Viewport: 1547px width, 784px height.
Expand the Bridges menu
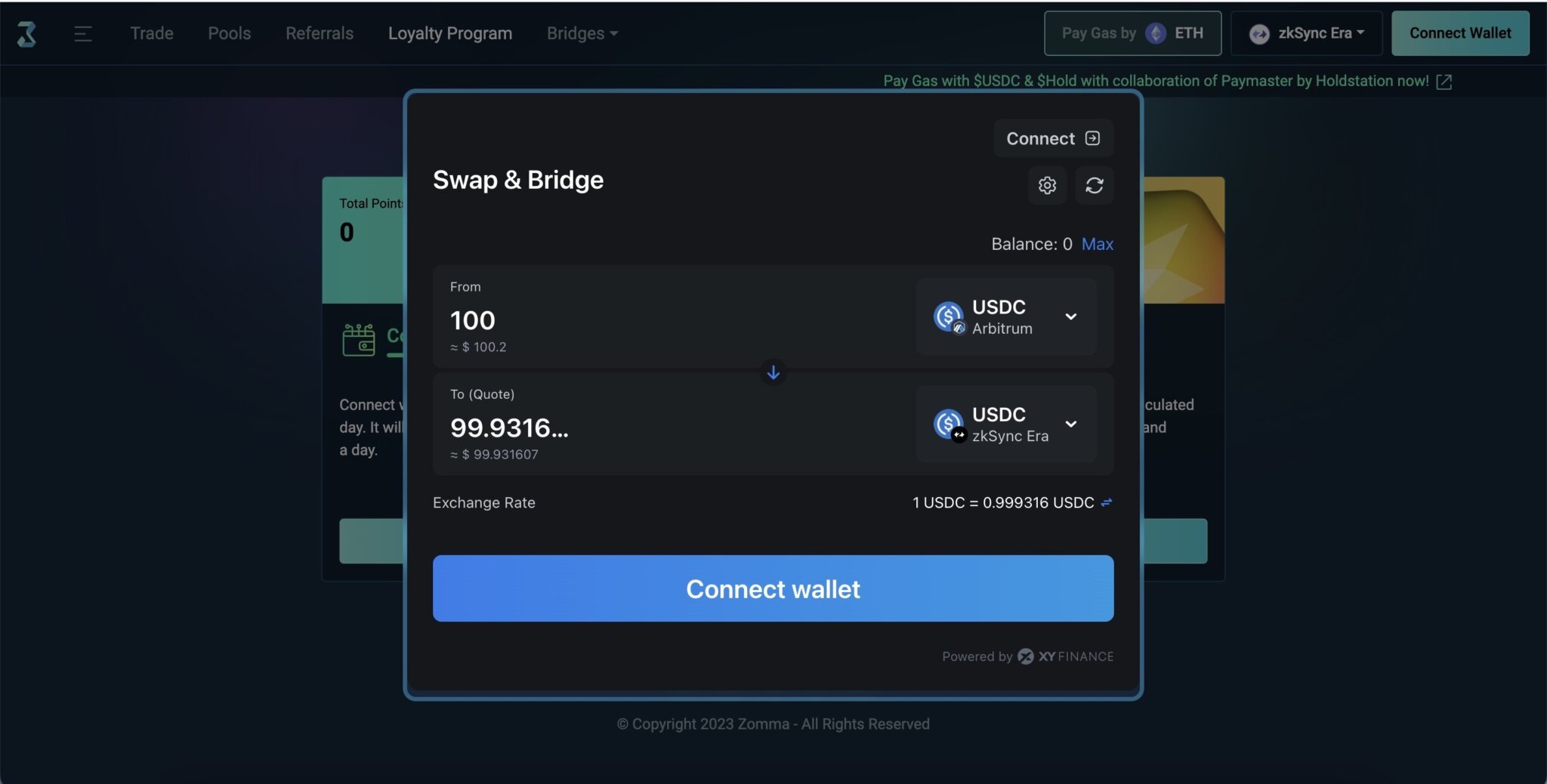click(x=581, y=33)
